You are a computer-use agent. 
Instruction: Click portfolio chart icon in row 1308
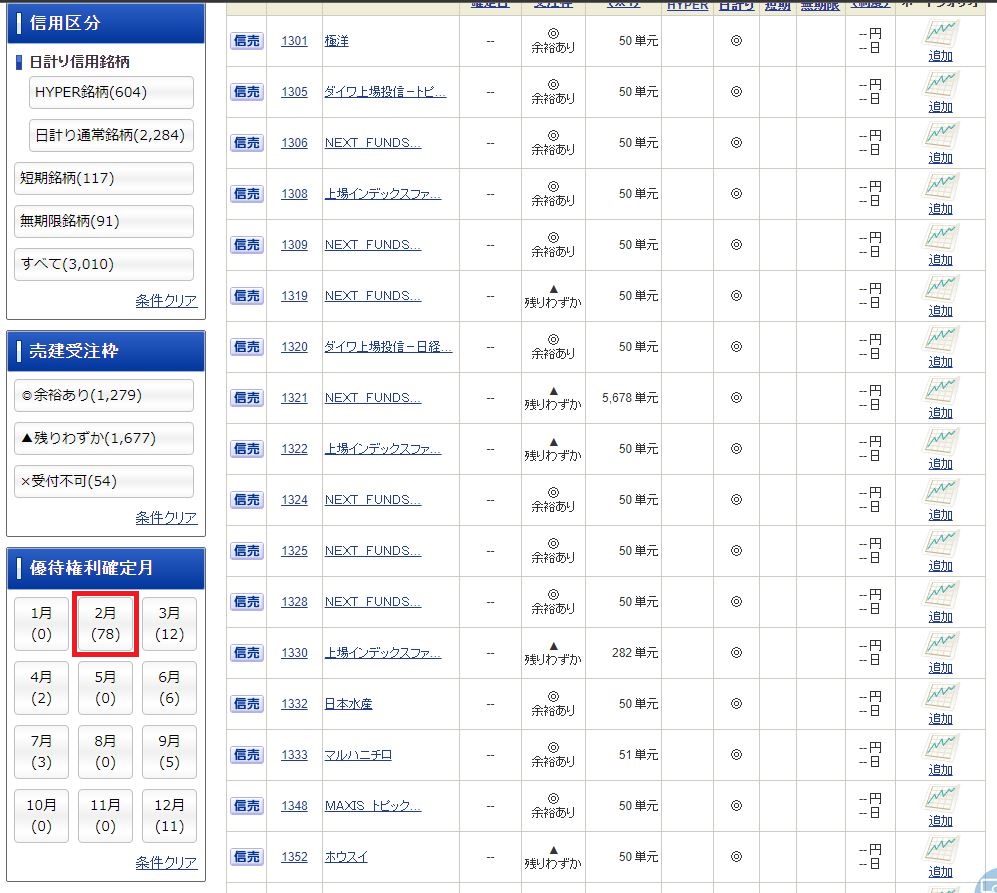(940, 188)
